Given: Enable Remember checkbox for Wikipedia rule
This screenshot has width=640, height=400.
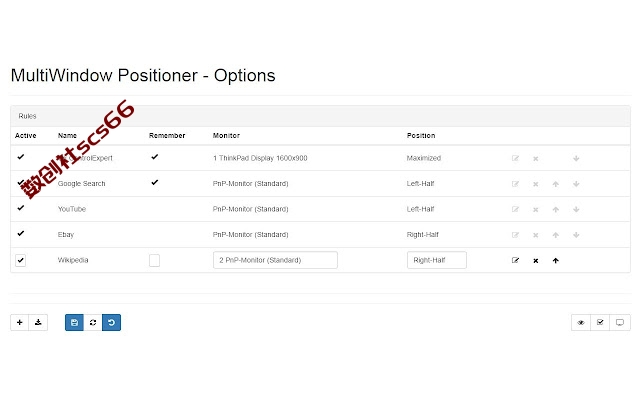Looking at the screenshot, I should tap(154, 260).
